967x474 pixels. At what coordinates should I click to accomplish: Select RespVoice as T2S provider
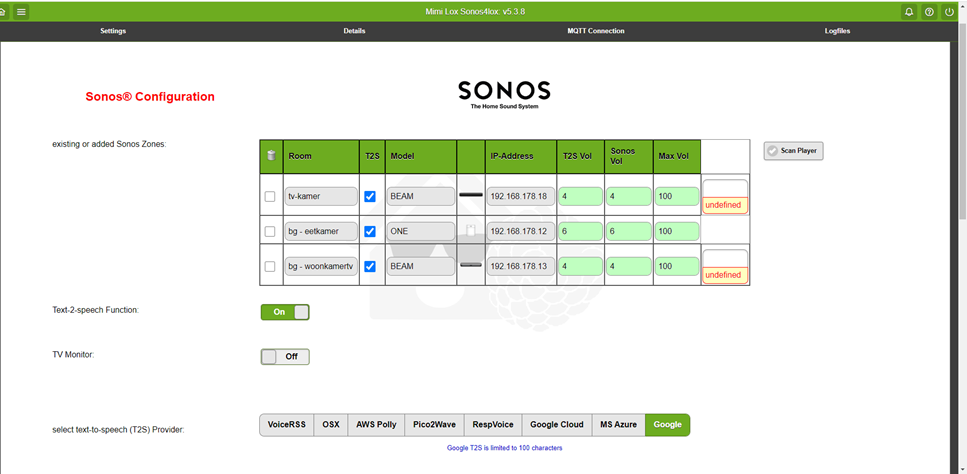[x=493, y=425]
